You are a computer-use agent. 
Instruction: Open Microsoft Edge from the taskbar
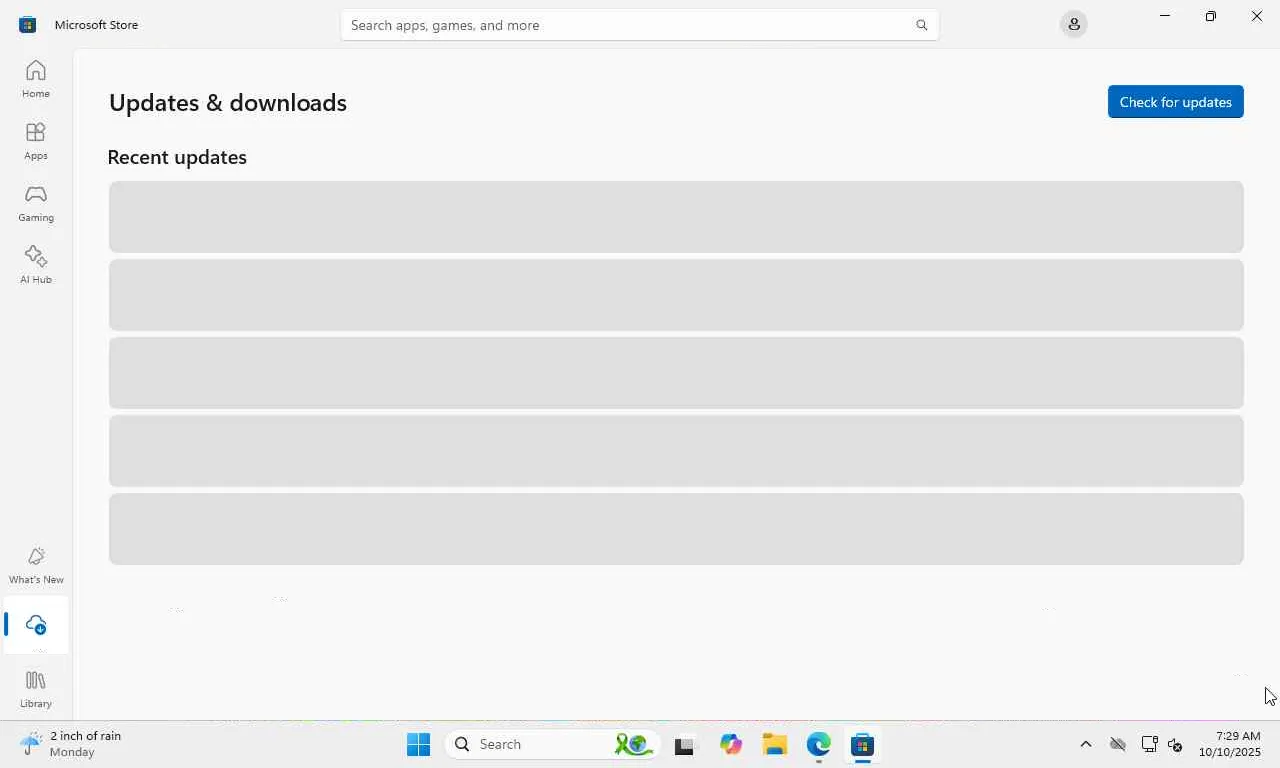[819, 744]
